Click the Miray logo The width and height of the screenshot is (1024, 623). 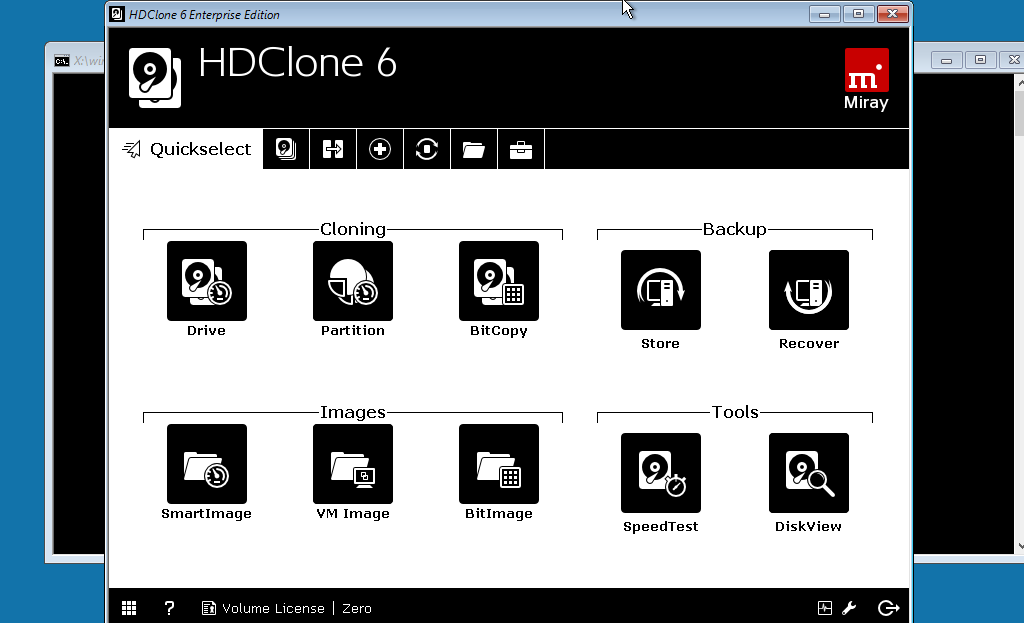(867, 79)
